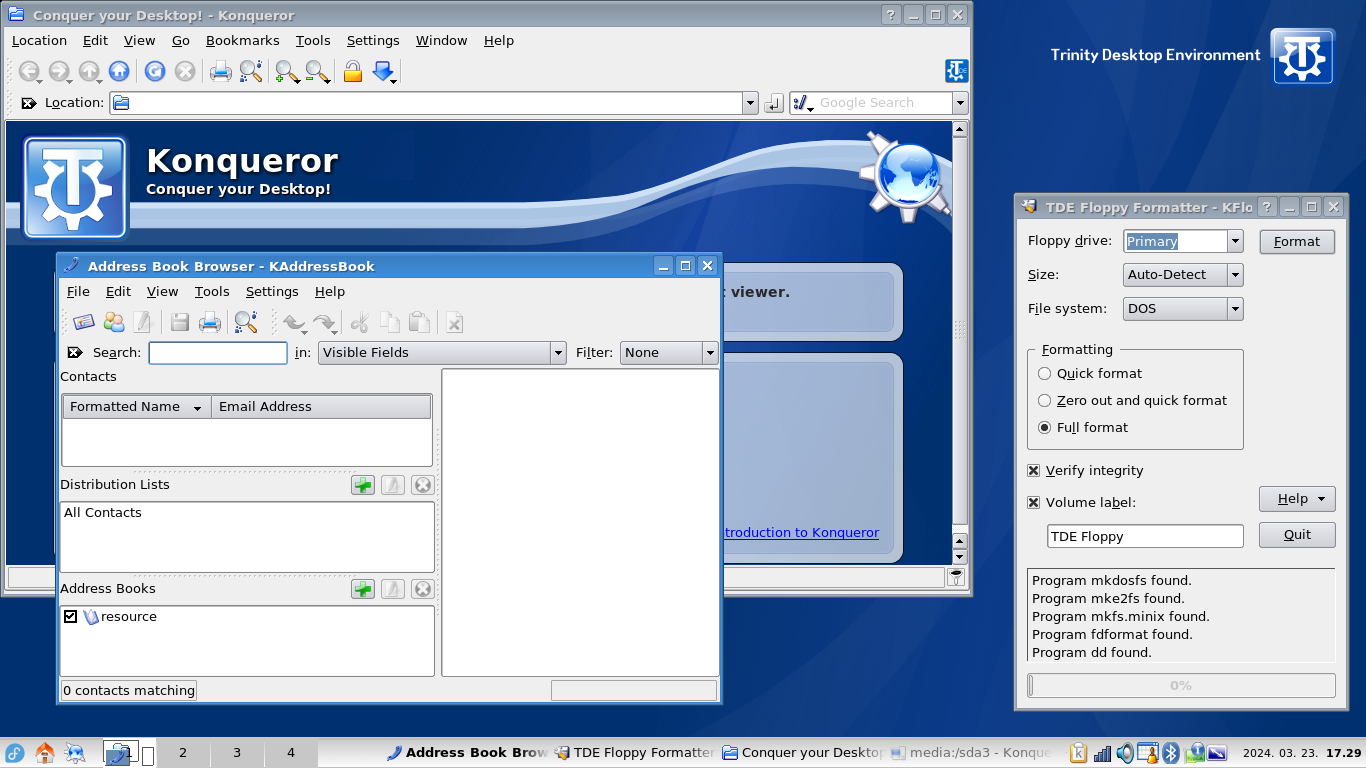Click the Back arrow in Konqueror toolbar
Screen dimensions: 1366x768
pyautogui.click(x=29, y=71)
